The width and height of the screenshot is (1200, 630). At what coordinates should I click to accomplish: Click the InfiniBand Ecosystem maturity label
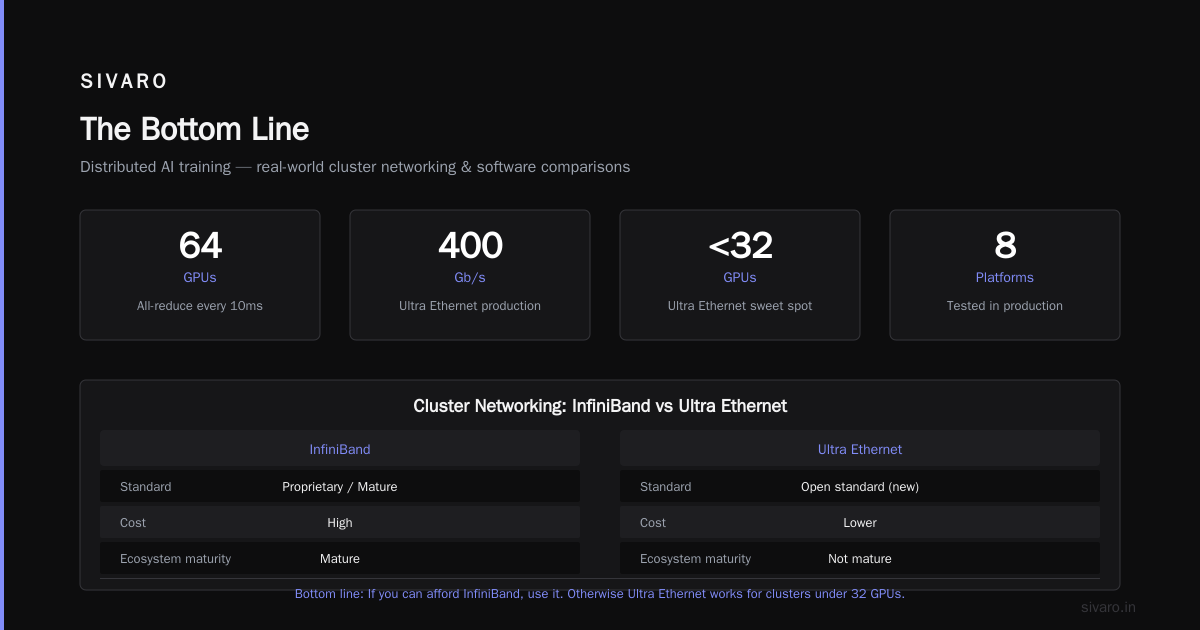click(x=175, y=559)
